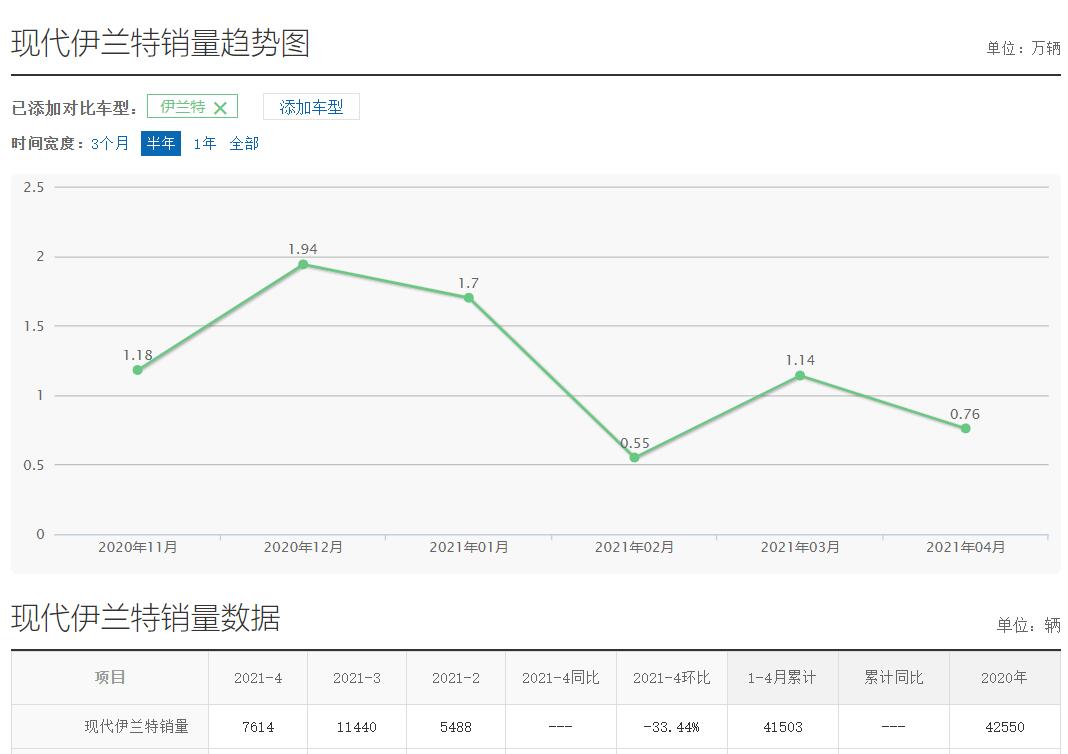Select the 3个月 time range
The image size is (1068, 754).
click(x=110, y=143)
